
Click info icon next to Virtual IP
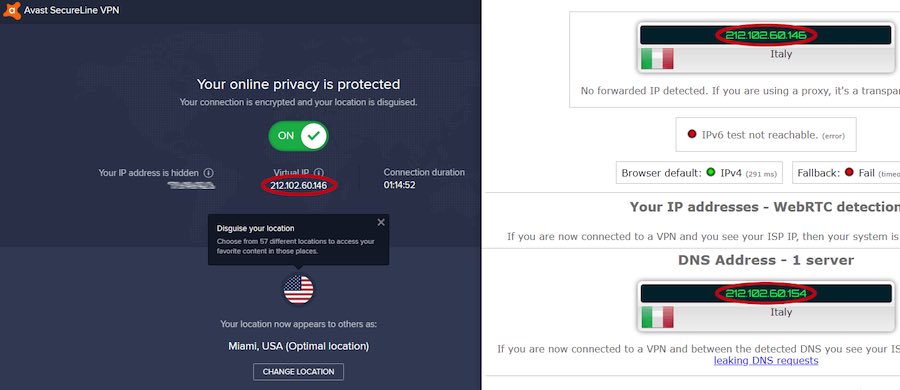click(x=319, y=172)
